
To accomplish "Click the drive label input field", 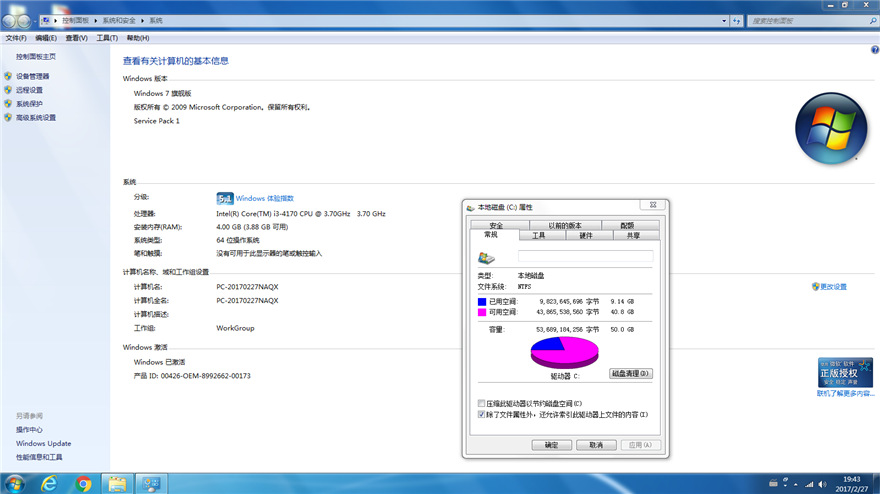I will tap(585, 256).
